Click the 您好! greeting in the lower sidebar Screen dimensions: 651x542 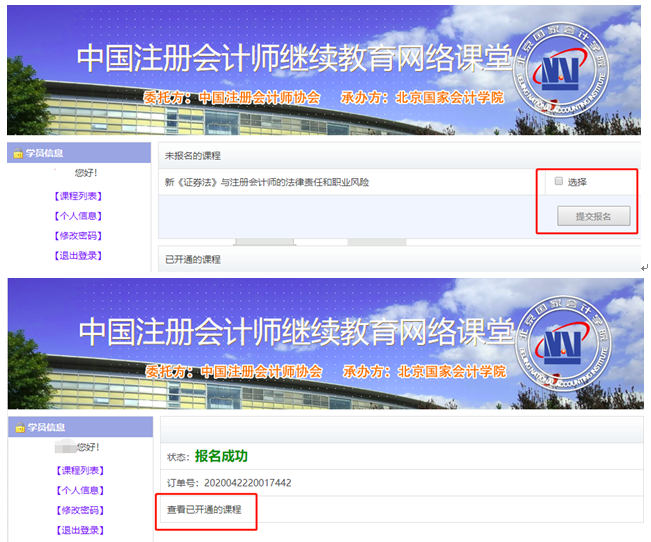click(x=88, y=447)
